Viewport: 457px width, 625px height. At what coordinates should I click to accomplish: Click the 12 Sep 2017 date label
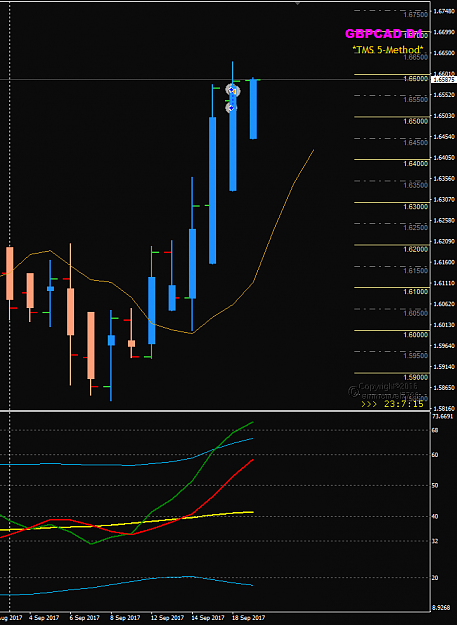[x=167, y=617]
